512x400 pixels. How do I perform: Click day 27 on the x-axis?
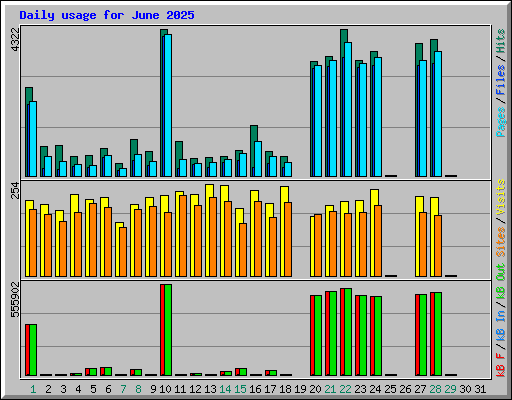[x=420, y=389]
